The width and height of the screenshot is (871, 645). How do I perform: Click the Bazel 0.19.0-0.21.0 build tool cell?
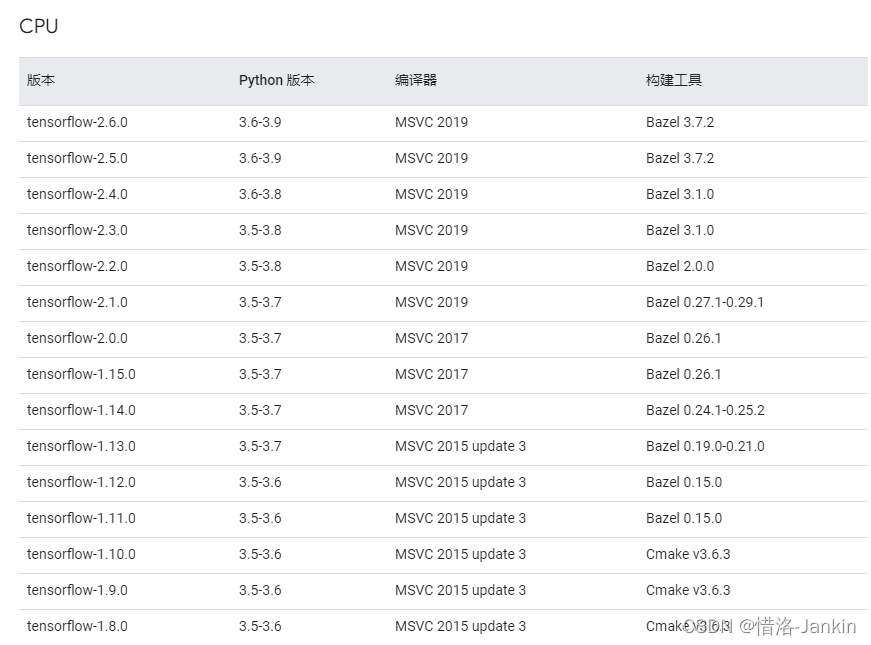point(705,446)
